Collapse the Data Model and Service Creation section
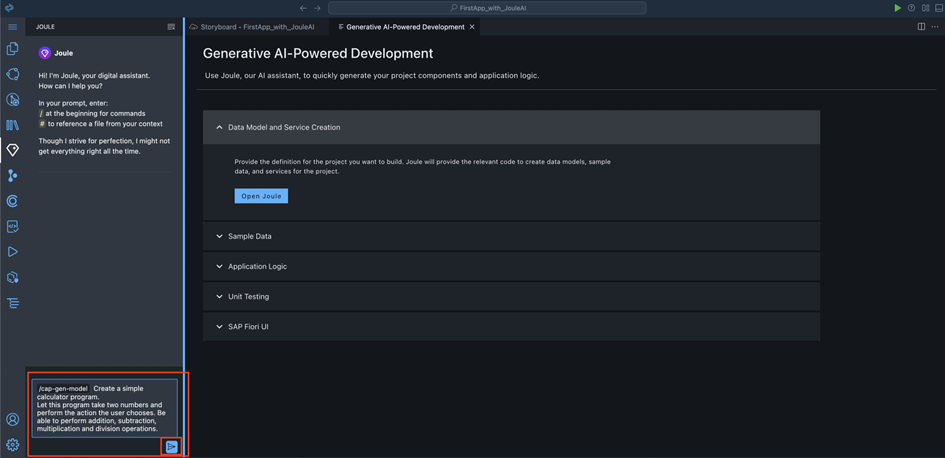The width and height of the screenshot is (945, 458). [x=220, y=127]
